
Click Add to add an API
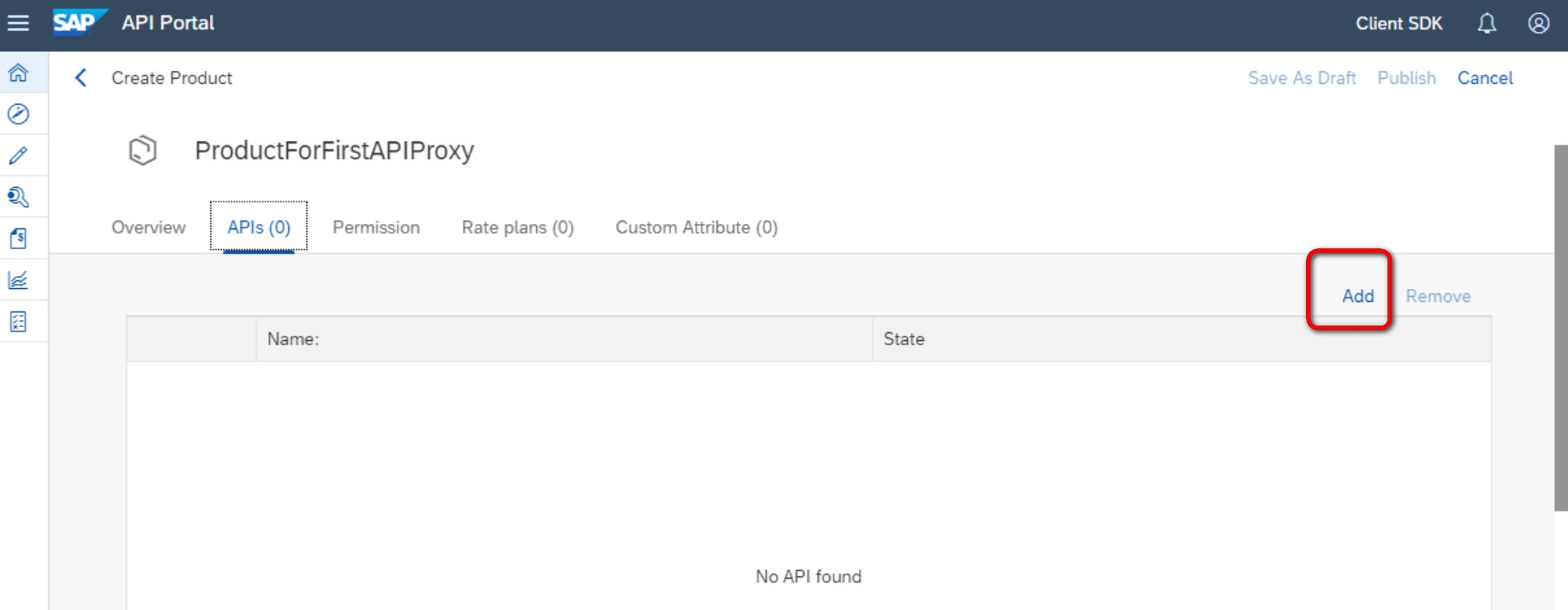[1358, 296]
